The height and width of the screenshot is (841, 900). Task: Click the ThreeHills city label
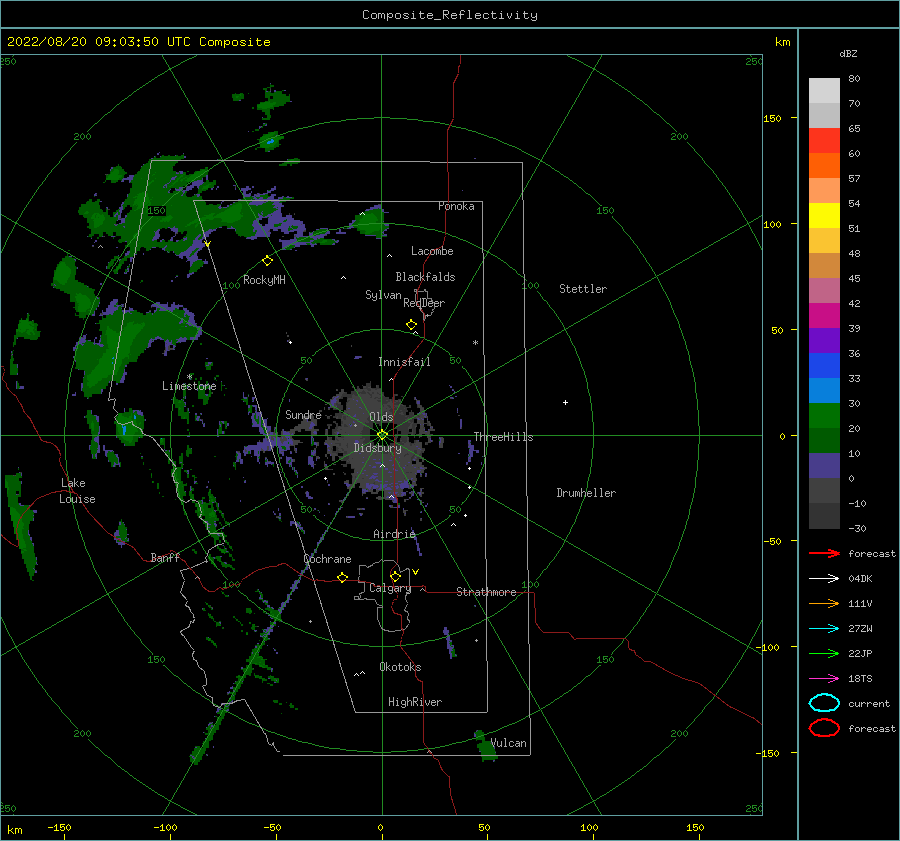(503, 437)
